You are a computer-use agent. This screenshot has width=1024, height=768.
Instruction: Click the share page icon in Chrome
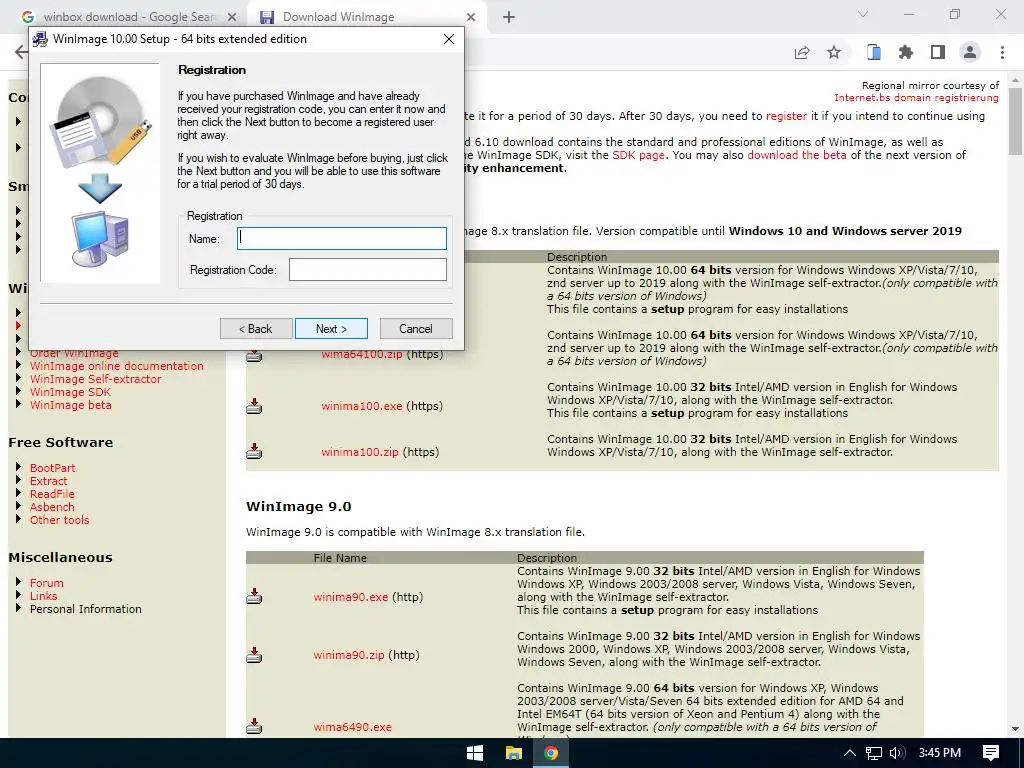coord(802,53)
